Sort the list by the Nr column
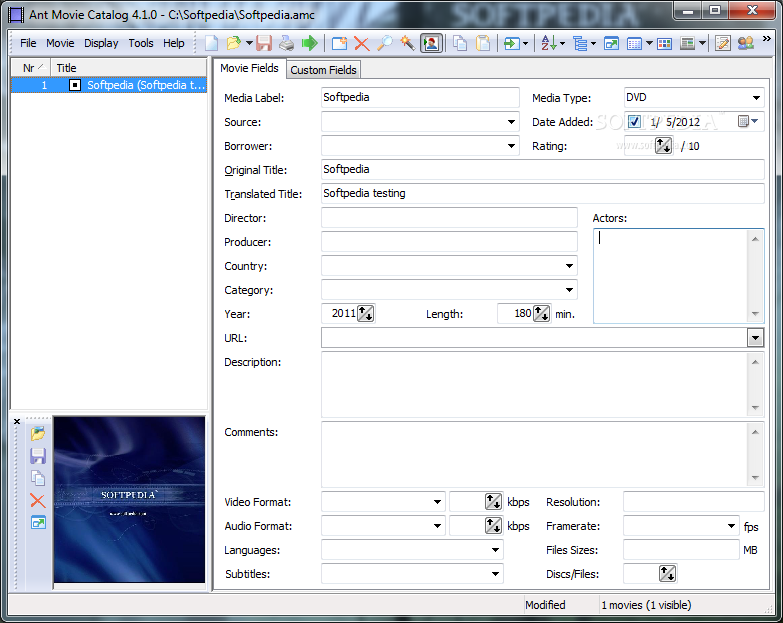The height and width of the screenshot is (623, 783). 30,68
